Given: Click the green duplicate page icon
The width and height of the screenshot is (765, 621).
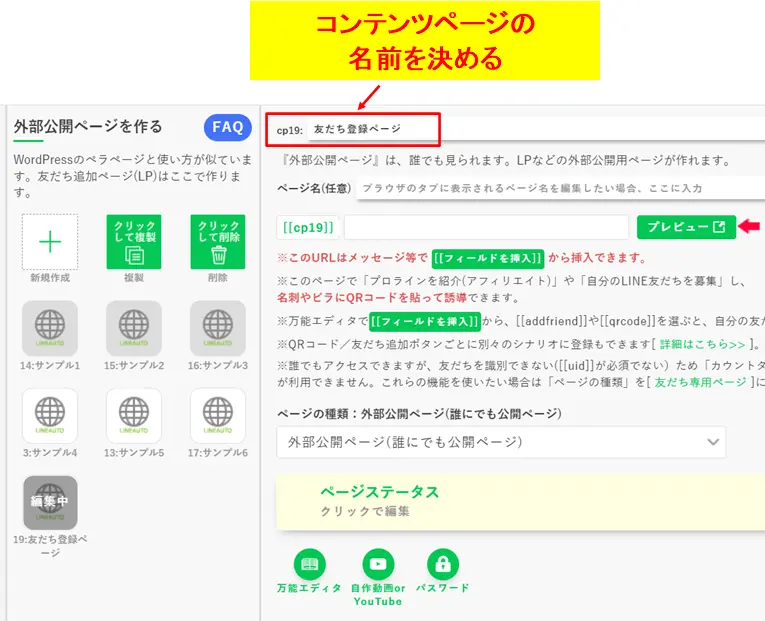Looking at the screenshot, I should click(134, 242).
